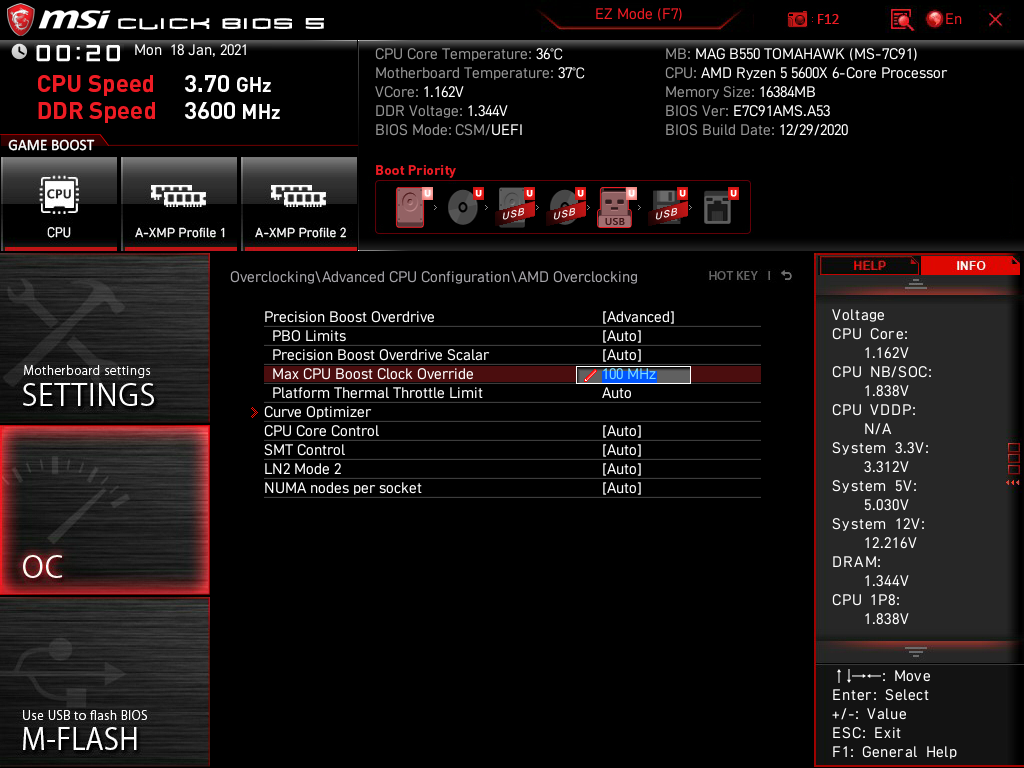This screenshot has width=1024, height=768.
Task: Click the clock icon beside the time
Action: tap(19, 51)
